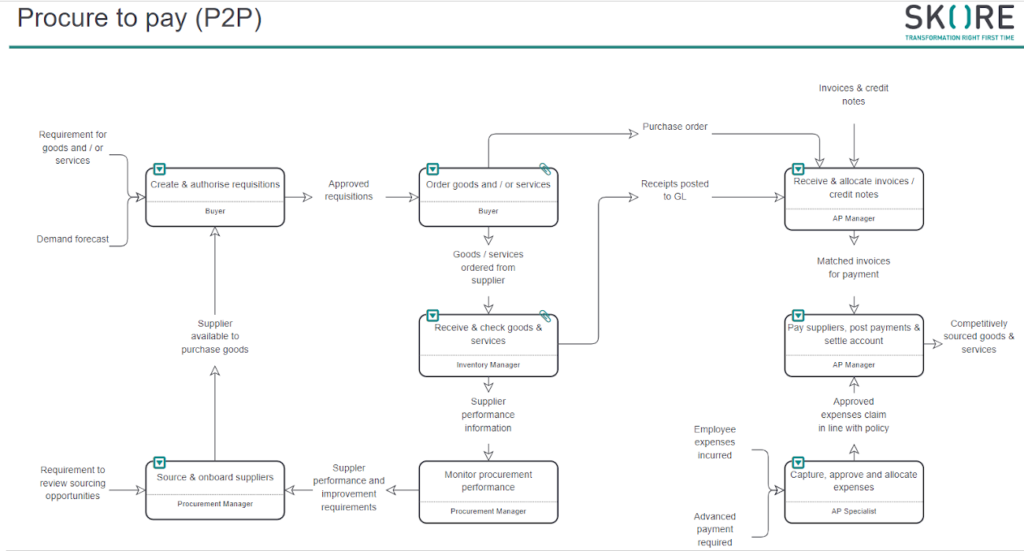The height and width of the screenshot is (551, 1024).
Task: Expand Receive & allocate invoices / credit notes
Action: point(798,169)
